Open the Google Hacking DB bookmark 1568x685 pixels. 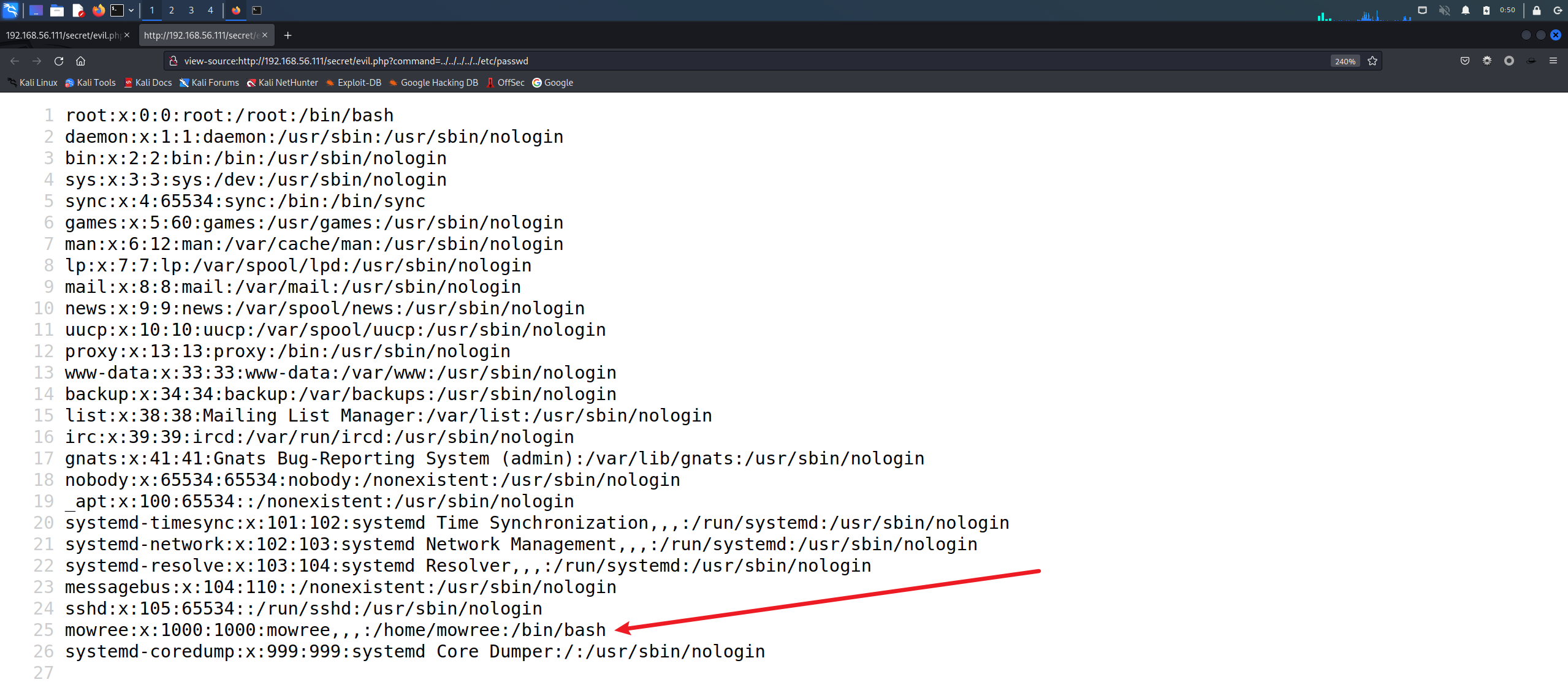(433, 82)
